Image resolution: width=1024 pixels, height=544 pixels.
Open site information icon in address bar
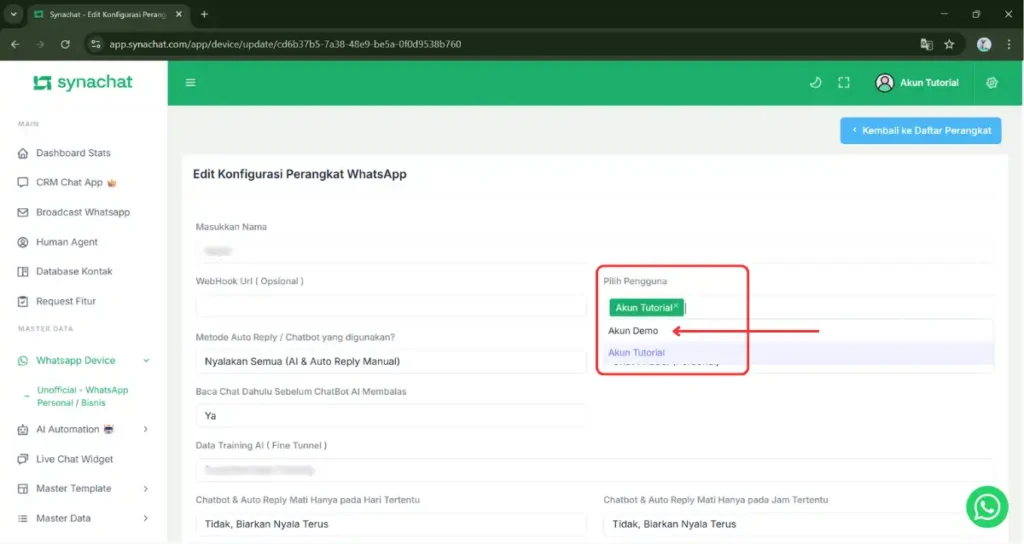point(96,44)
